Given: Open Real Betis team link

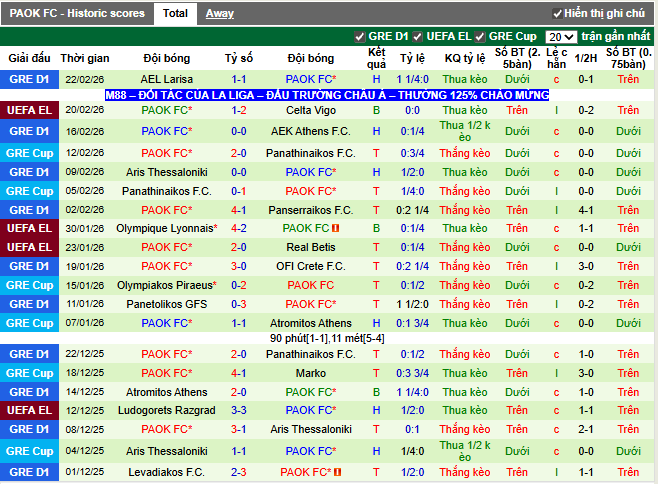Looking at the screenshot, I should click(x=311, y=247).
